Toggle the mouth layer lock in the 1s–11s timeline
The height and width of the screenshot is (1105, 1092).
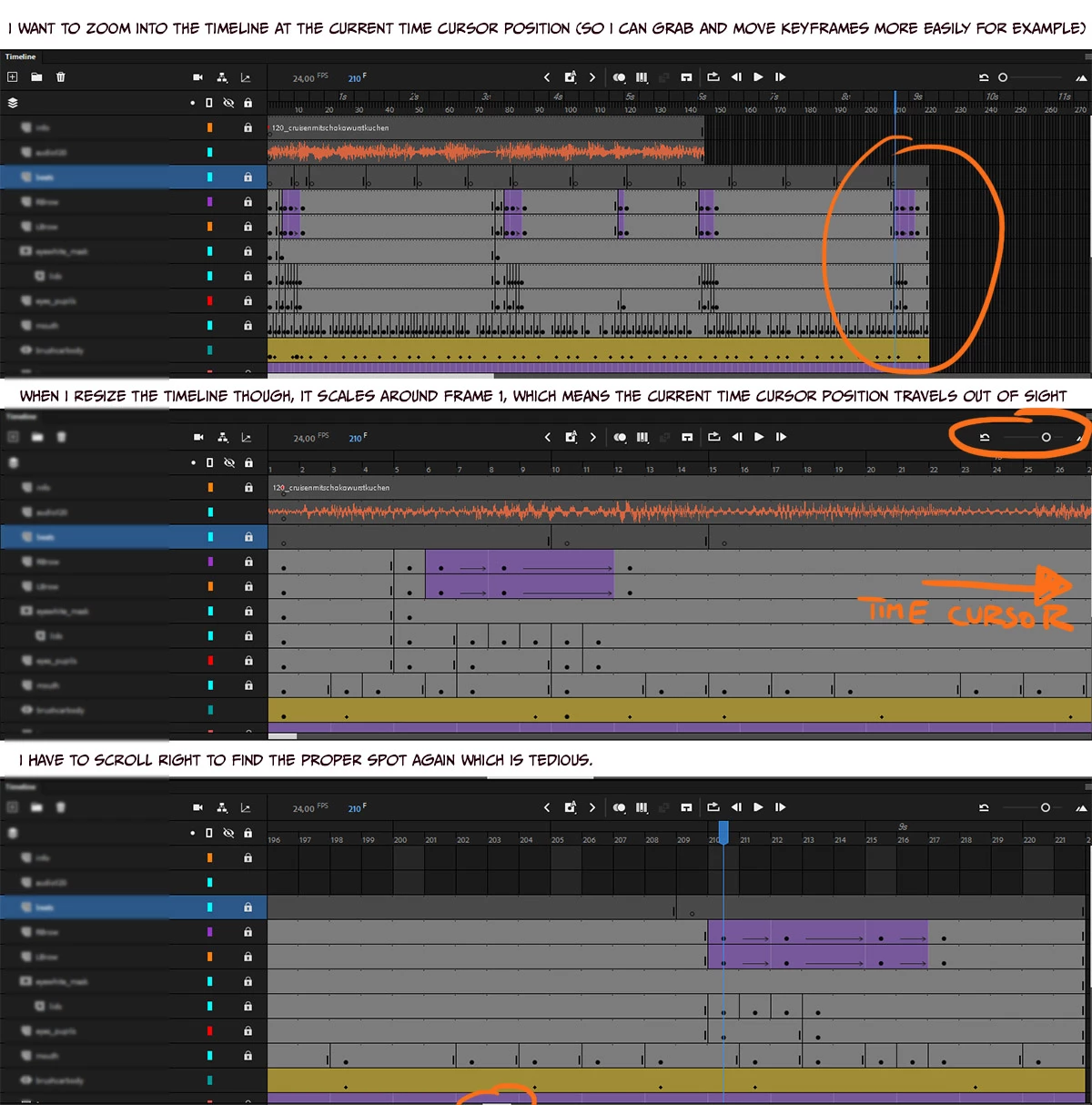pyautogui.click(x=248, y=325)
